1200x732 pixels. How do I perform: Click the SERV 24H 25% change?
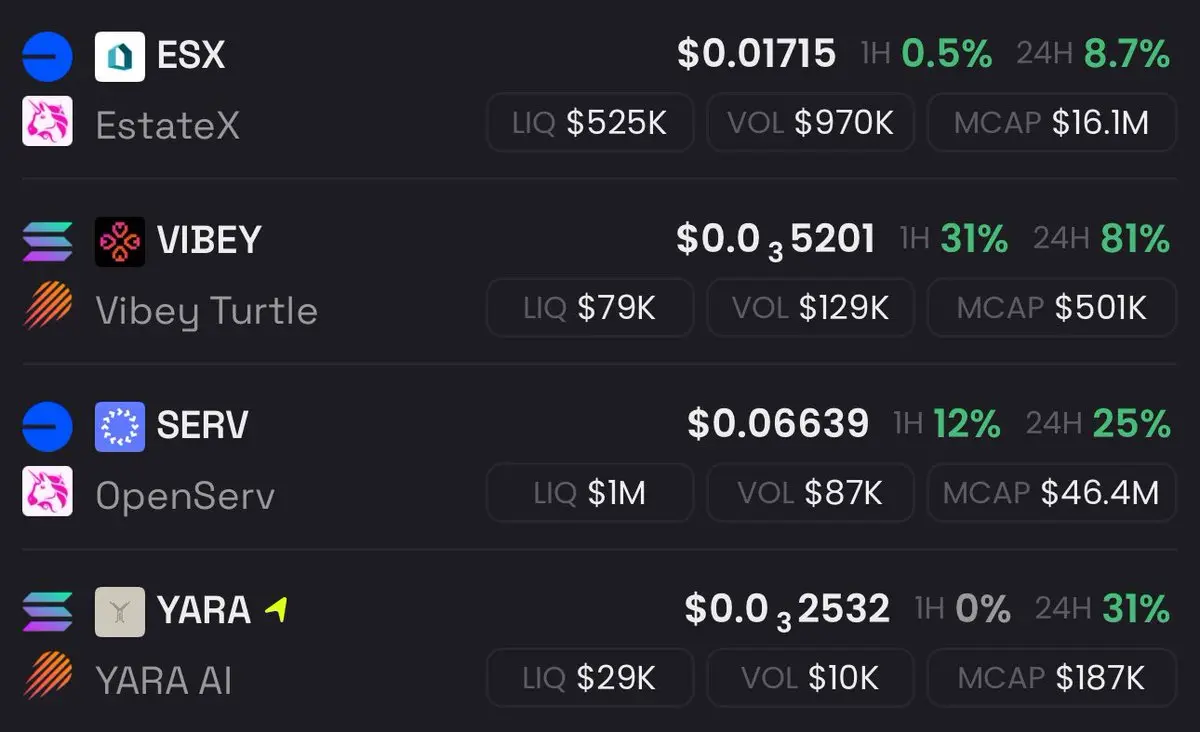tap(1098, 424)
